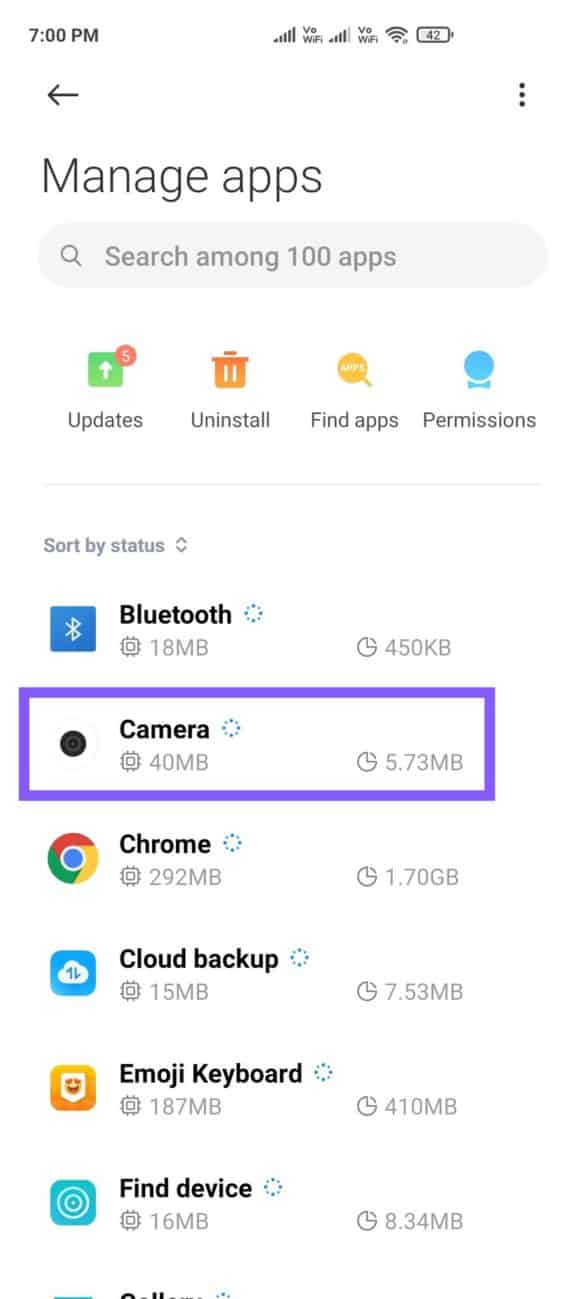Tap the back arrow icon
The width and height of the screenshot is (585, 1299).
[62, 95]
